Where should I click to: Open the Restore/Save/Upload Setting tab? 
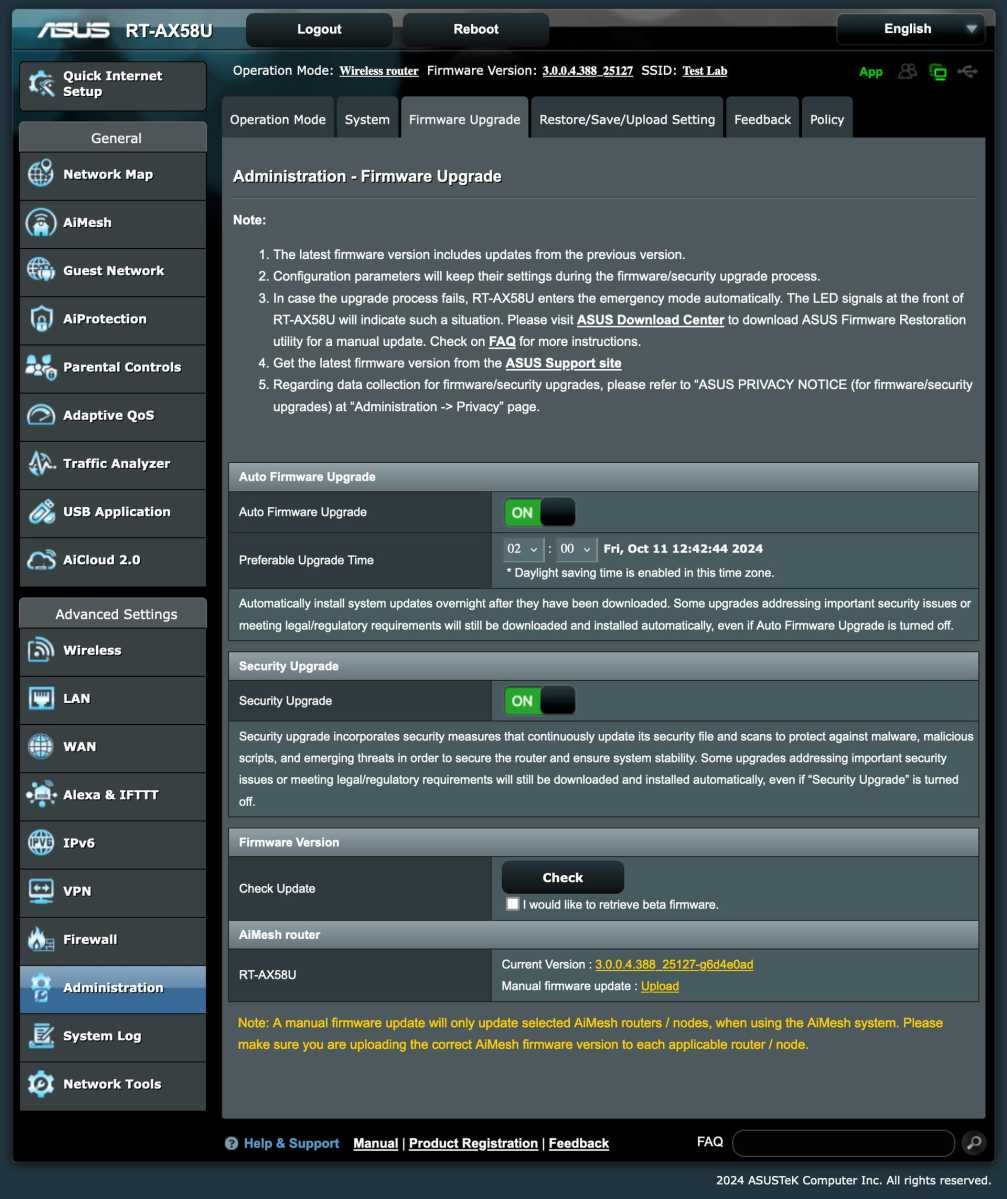click(x=627, y=119)
